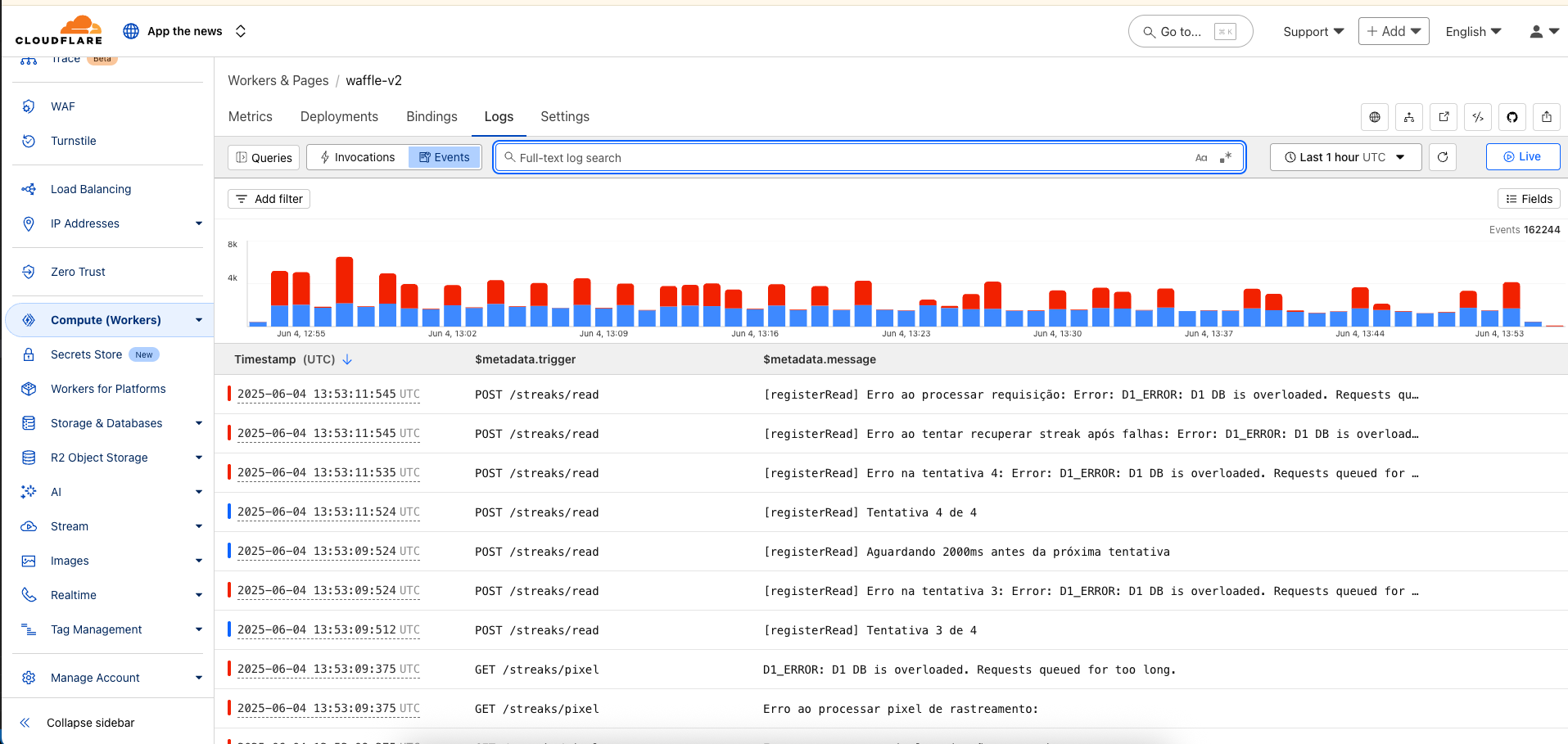This screenshot has height=744, width=1568.
Task: Click the $metadata.message column header
Action: (x=820, y=359)
